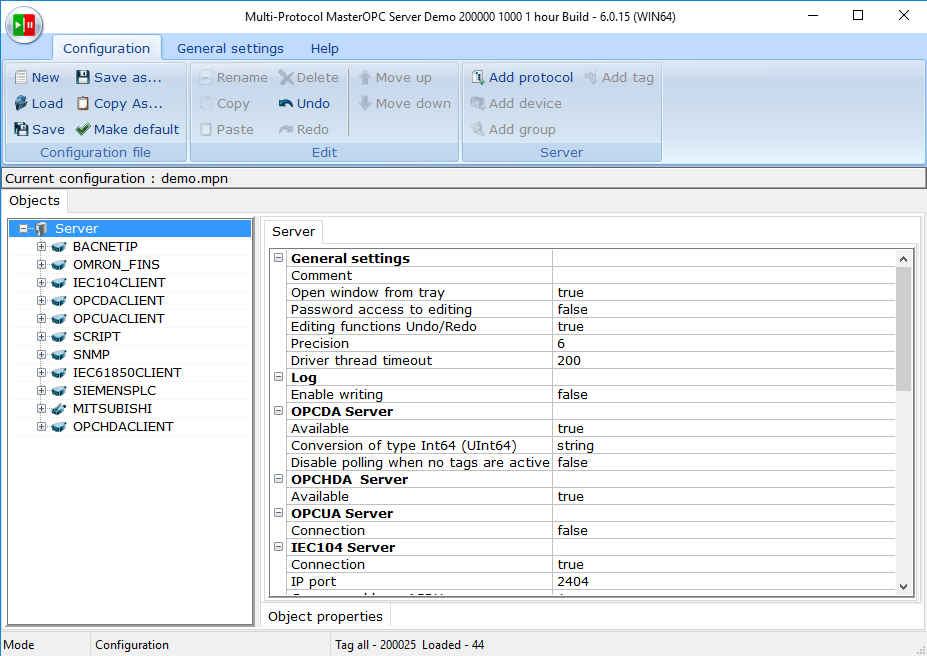
Task: Click the Save as icon
Action: (83, 77)
